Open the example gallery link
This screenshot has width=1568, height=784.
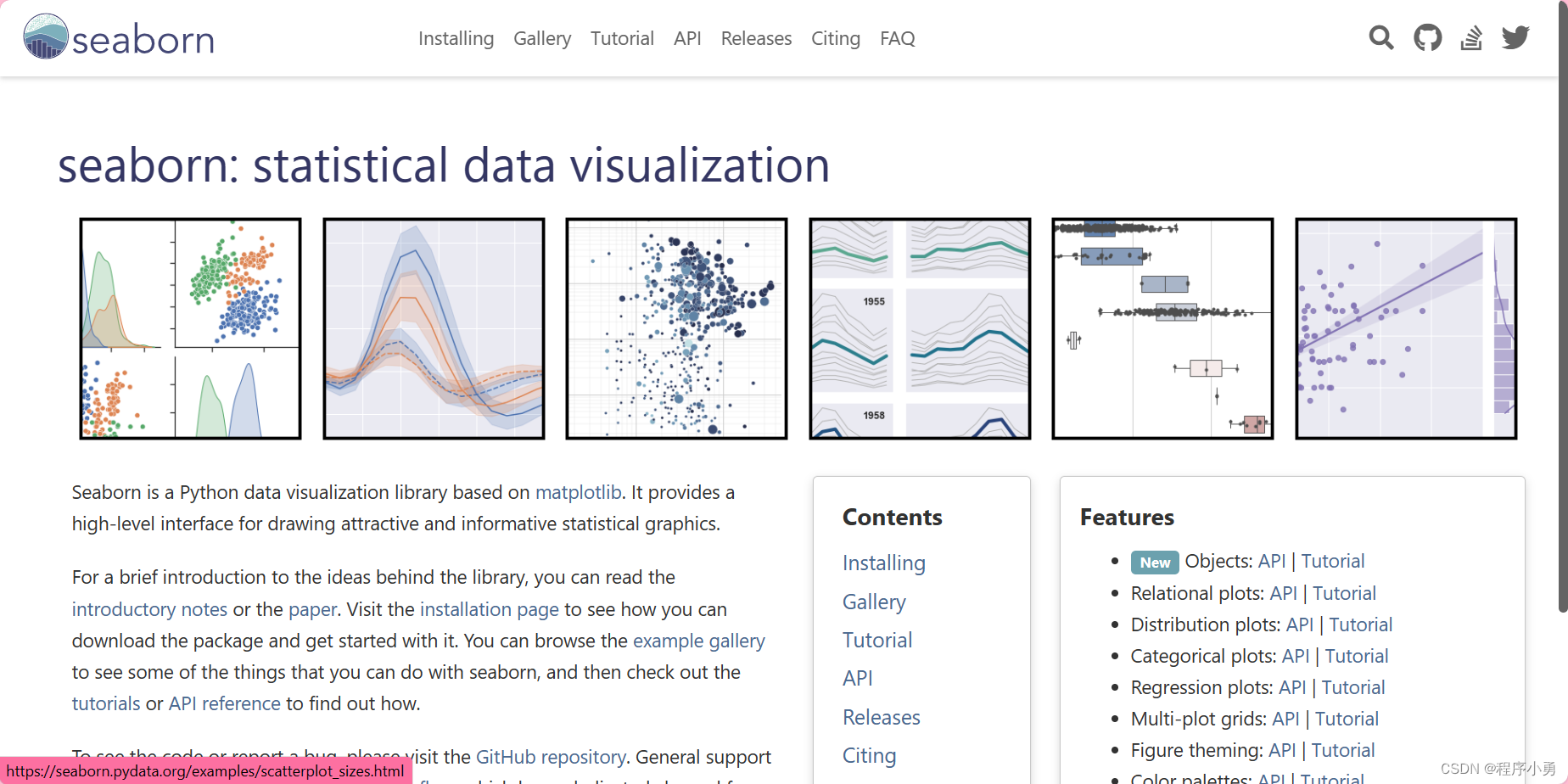(x=699, y=641)
